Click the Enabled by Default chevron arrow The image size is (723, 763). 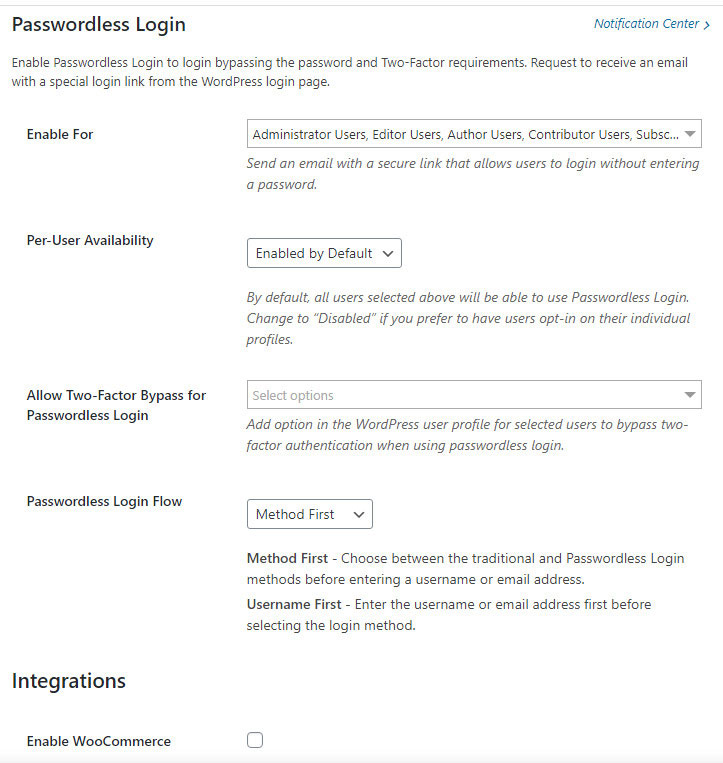[388, 254]
